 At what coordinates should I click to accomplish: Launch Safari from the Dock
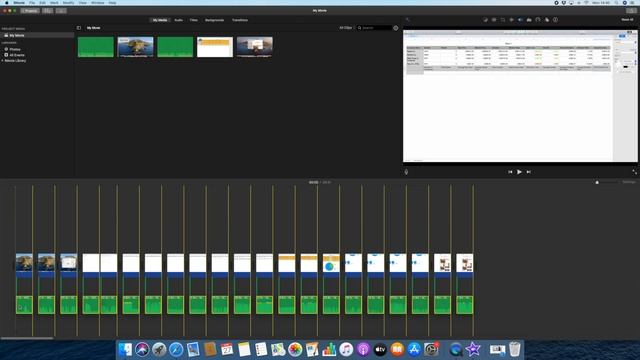tap(176, 349)
